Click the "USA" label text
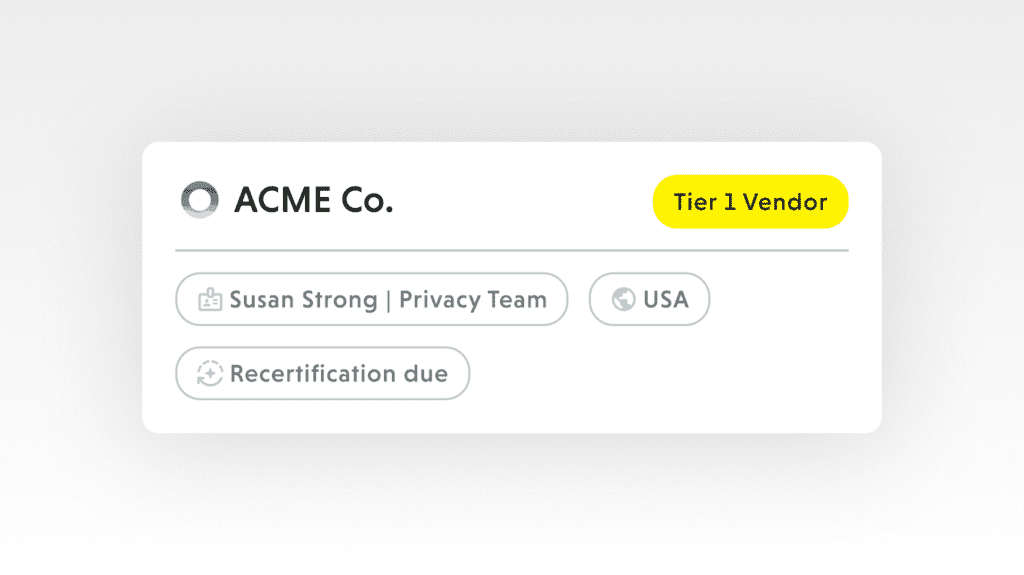 (x=666, y=300)
